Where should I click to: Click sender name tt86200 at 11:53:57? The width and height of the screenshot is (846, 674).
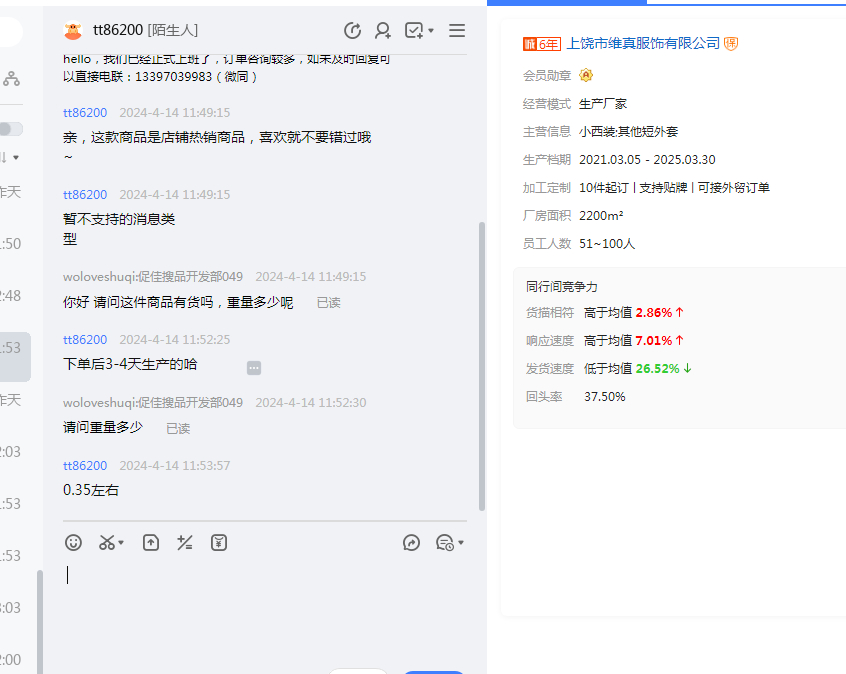click(x=85, y=466)
